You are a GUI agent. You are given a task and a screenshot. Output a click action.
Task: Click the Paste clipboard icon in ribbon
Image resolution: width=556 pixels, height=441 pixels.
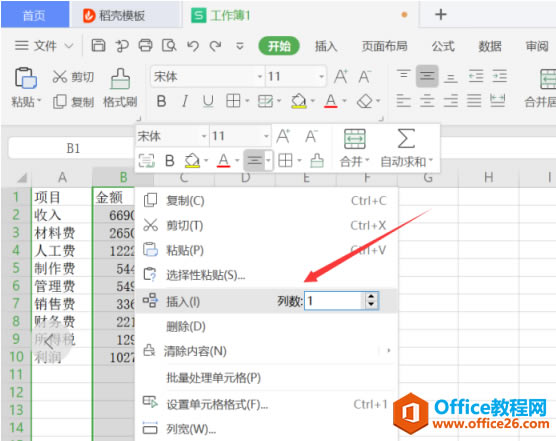25,78
